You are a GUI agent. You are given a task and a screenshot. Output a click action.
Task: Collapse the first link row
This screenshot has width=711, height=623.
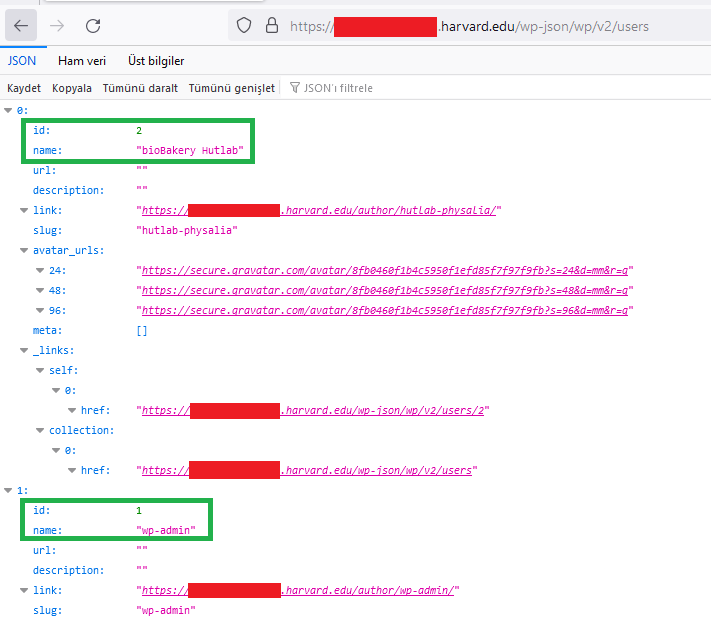click(x=24, y=210)
